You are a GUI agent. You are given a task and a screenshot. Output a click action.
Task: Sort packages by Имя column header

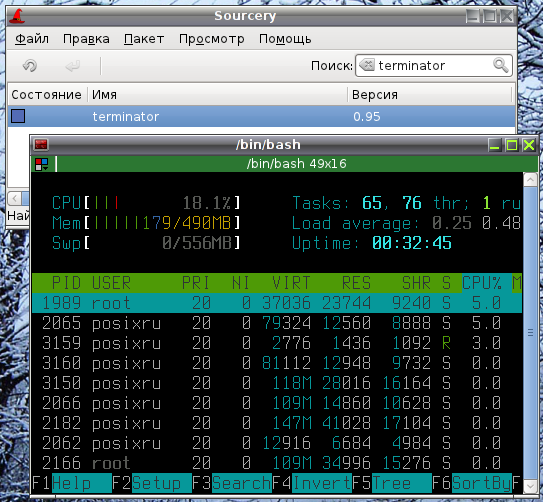point(217,95)
